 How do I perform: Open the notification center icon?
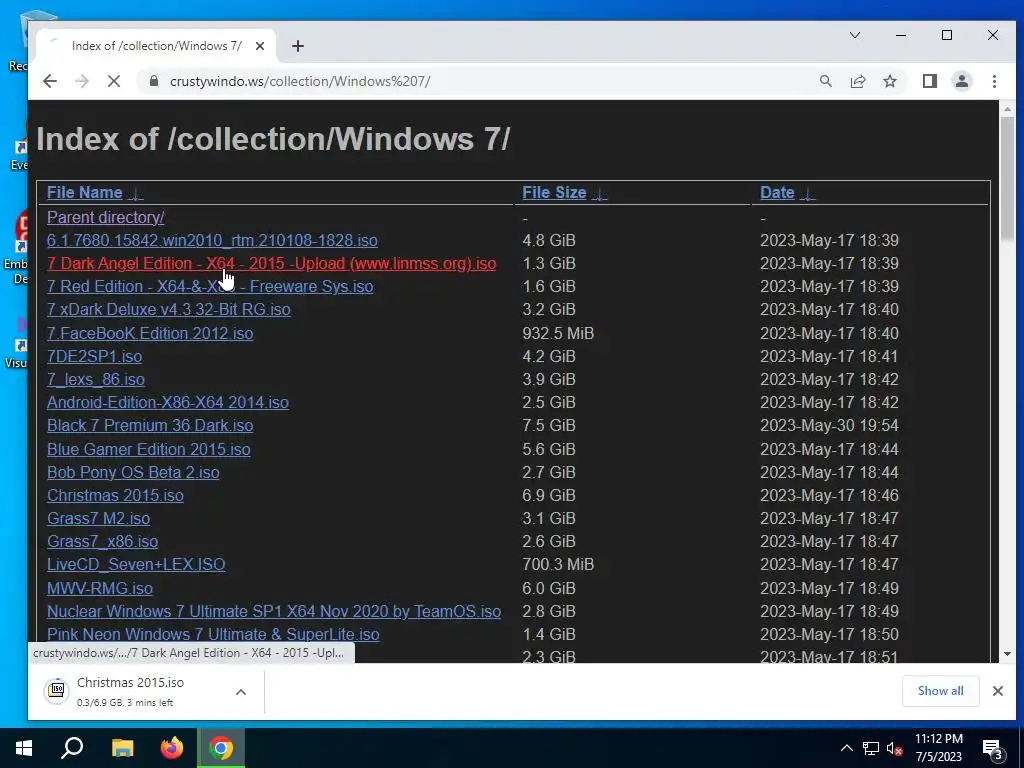click(993, 750)
